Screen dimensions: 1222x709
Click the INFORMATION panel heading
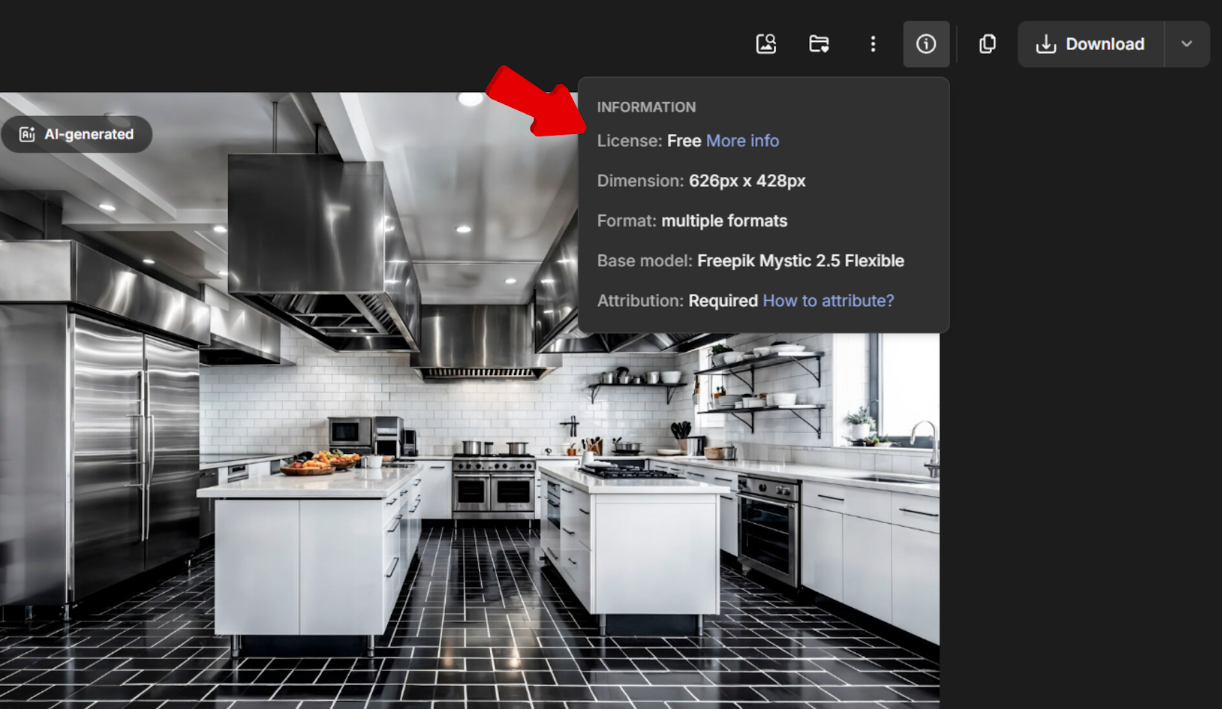click(x=646, y=107)
